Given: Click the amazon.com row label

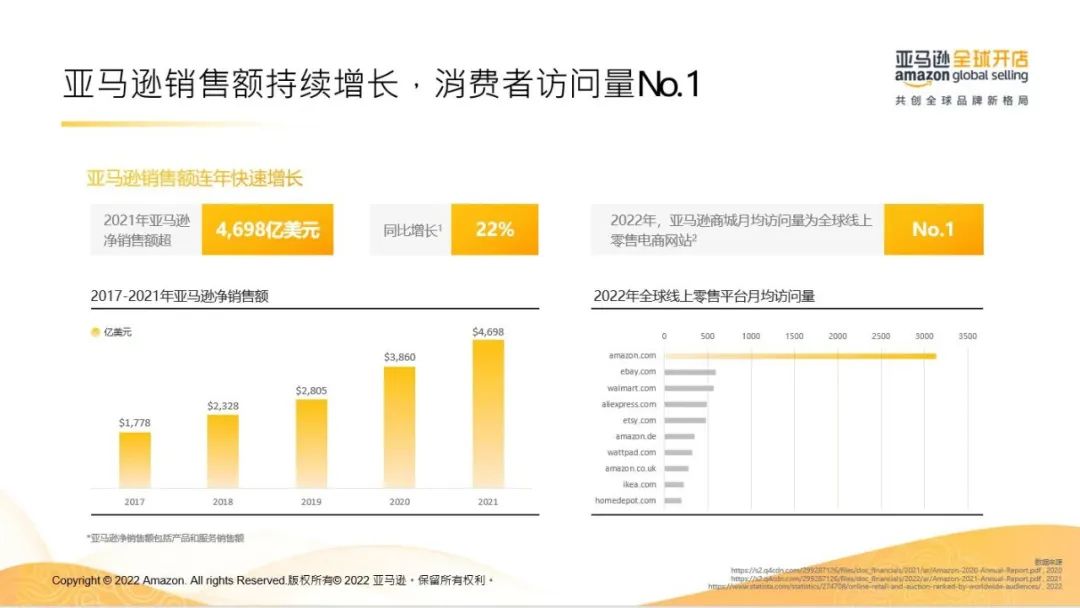Looking at the screenshot, I should [x=632, y=356].
